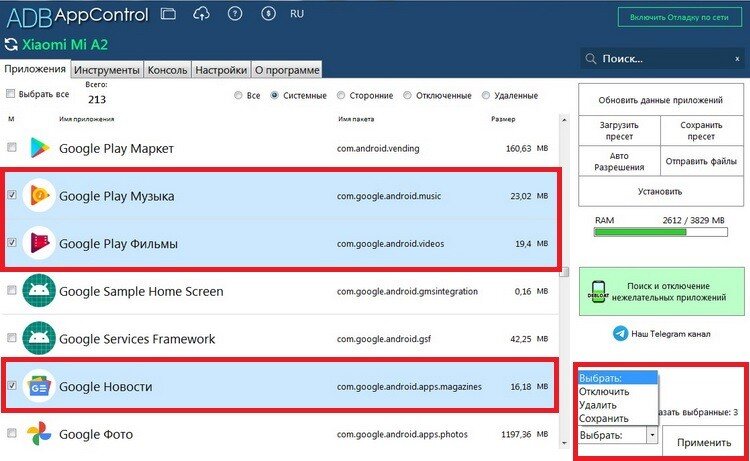Uncheck the Google Новости checkbox
This screenshot has height=461, width=750.
click(12, 385)
